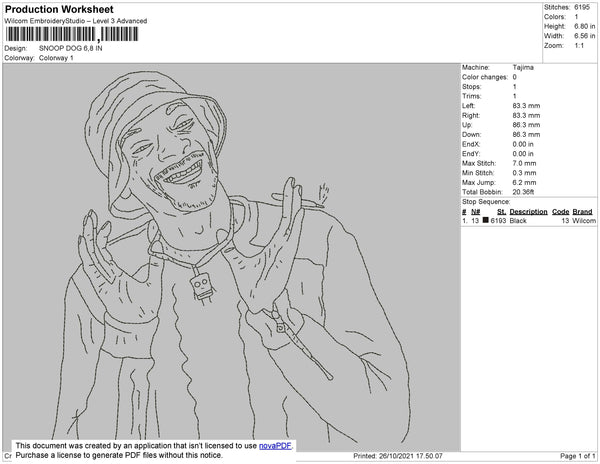This screenshot has width=600, height=464.
Task: Select the 'Stop Sequence:' label
Action: (x=486, y=202)
